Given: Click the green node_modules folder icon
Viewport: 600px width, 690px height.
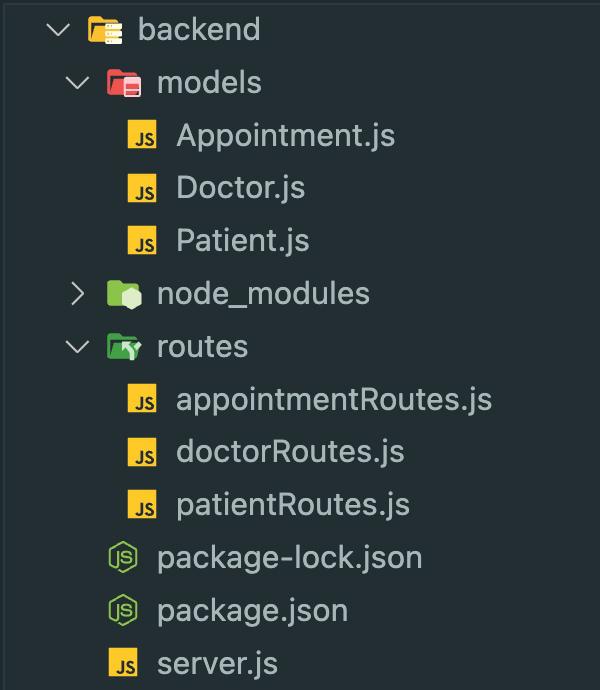Looking at the screenshot, I should coord(124,294).
